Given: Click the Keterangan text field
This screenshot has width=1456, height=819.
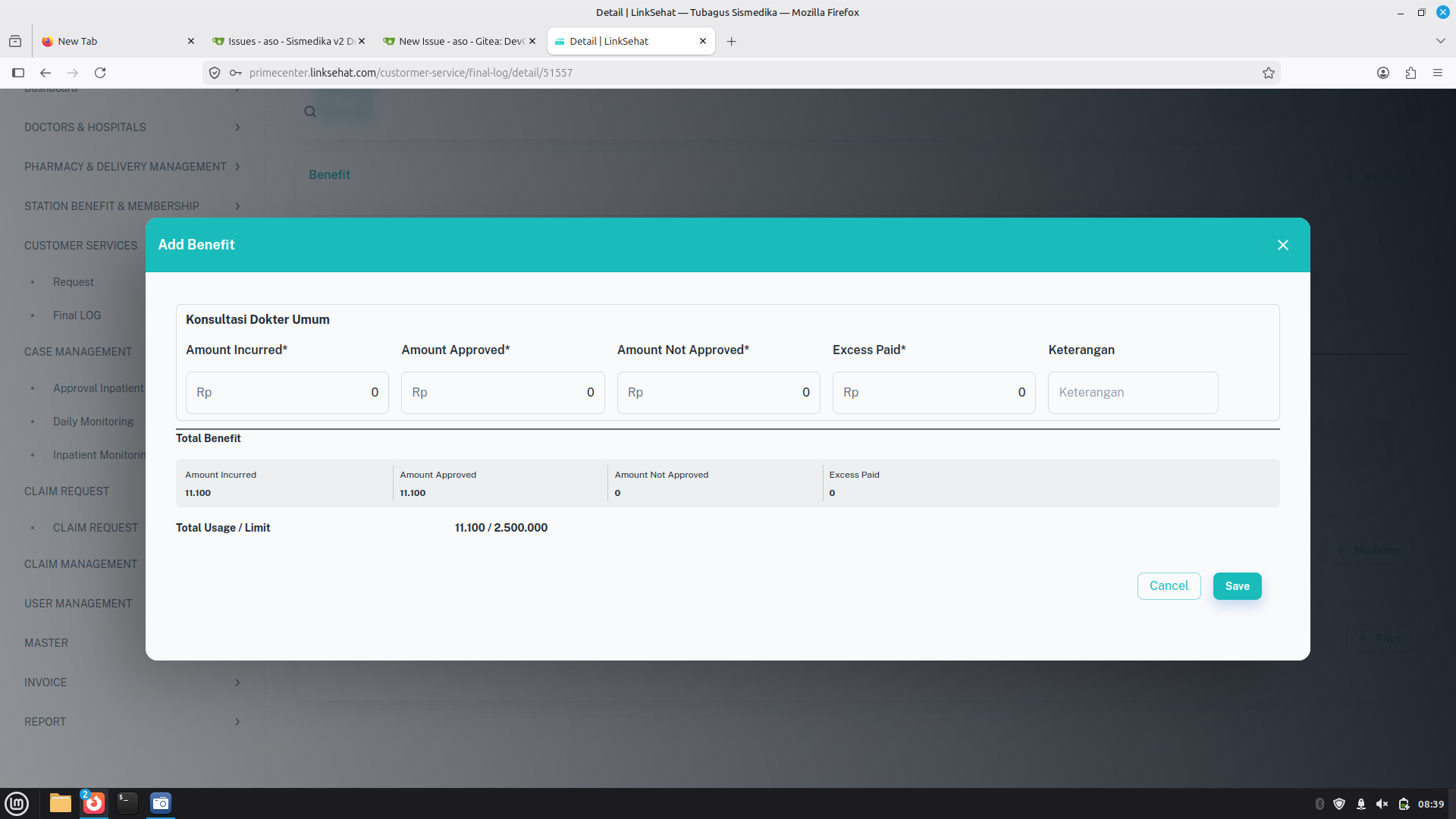Looking at the screenshot, I should click(x=1133, y=393).
